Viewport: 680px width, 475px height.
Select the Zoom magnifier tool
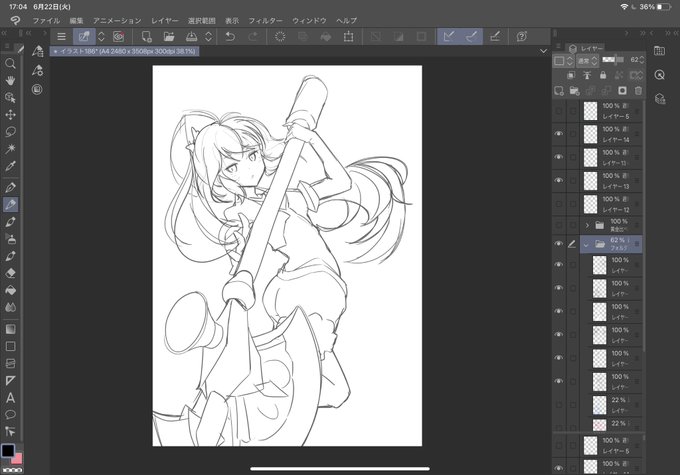pyautogui.click(x=10, y=63)
